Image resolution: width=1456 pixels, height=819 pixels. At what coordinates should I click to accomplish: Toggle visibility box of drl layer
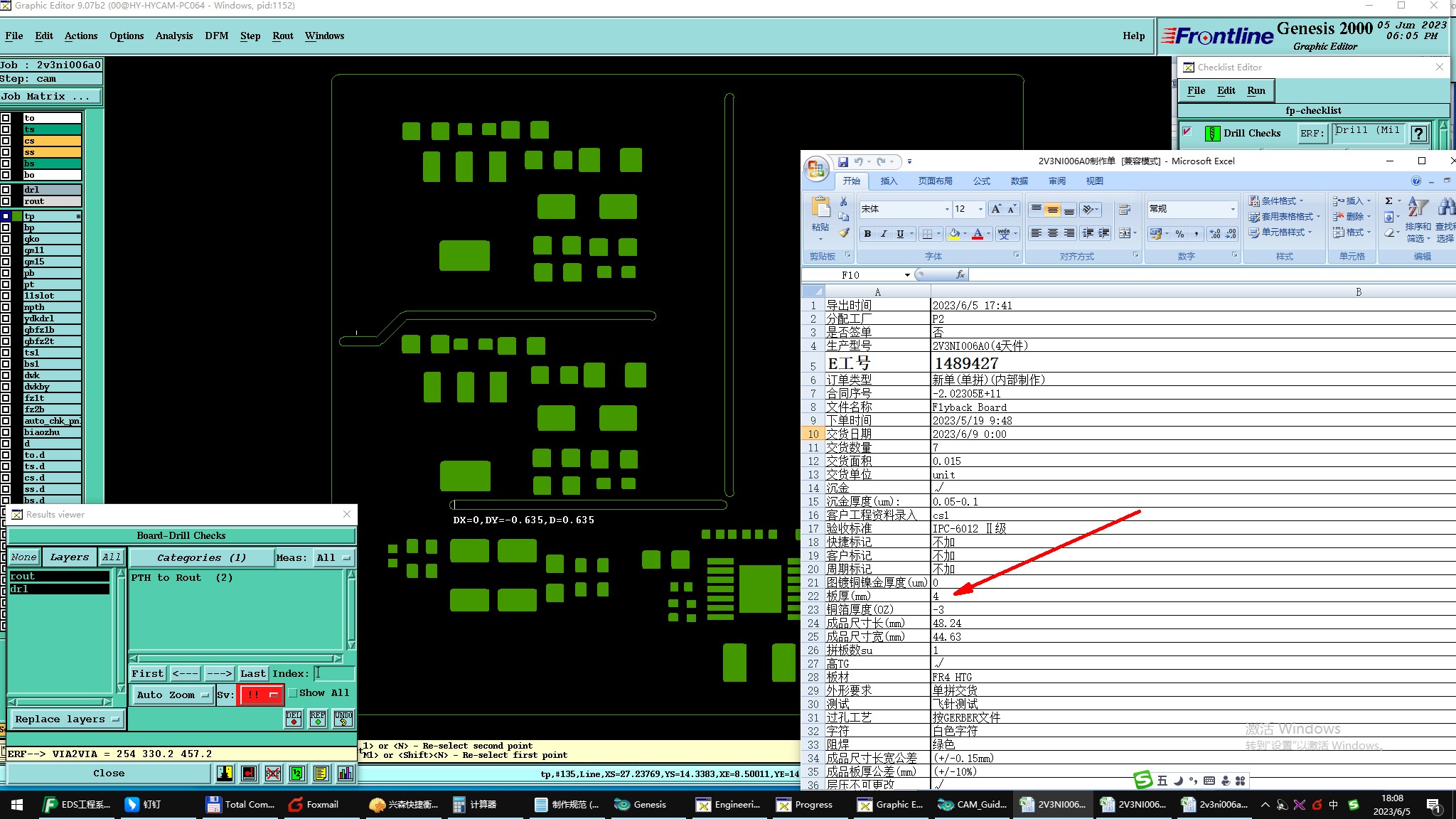click(x=6, y=190)
